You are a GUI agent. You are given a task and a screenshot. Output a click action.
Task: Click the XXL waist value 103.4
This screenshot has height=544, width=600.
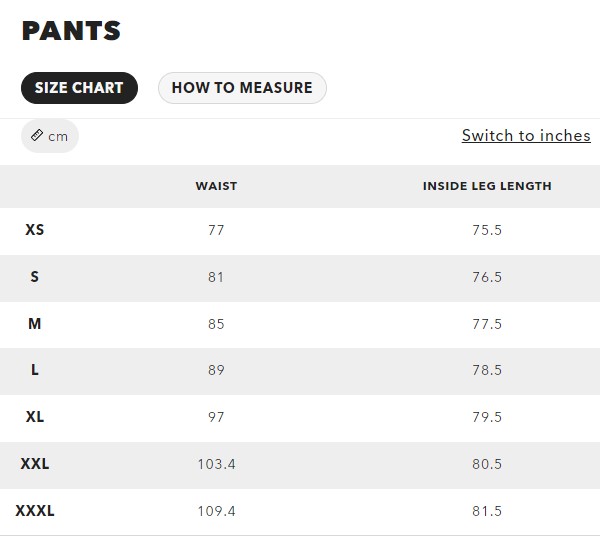point(216,464)
